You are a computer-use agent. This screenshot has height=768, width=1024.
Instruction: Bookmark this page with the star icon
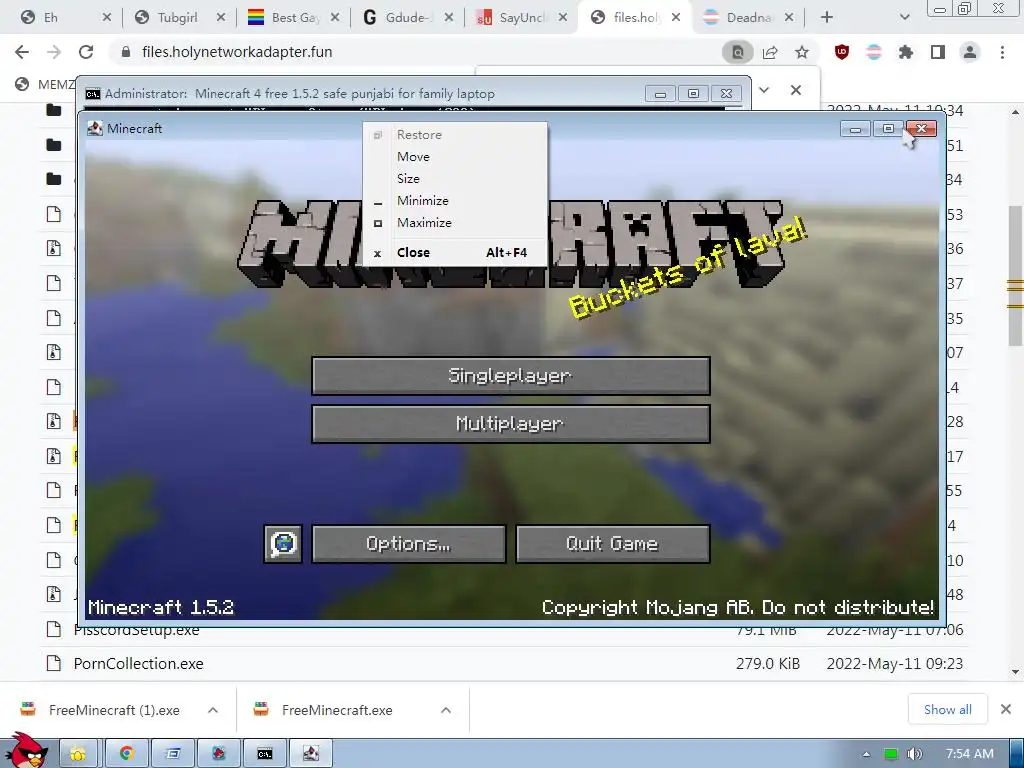coord(802,52)
